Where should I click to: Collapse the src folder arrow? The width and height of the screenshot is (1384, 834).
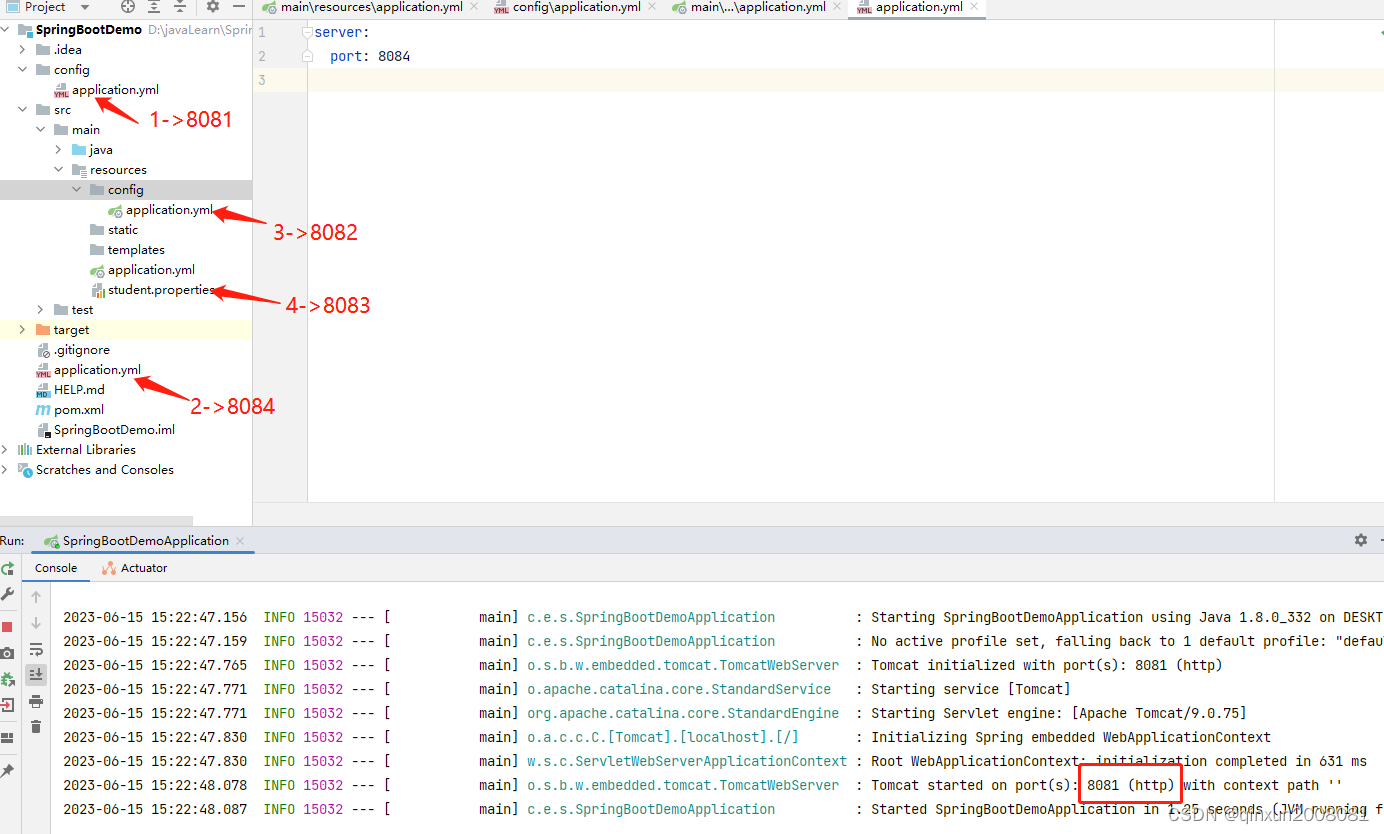(x=23, y=110)
